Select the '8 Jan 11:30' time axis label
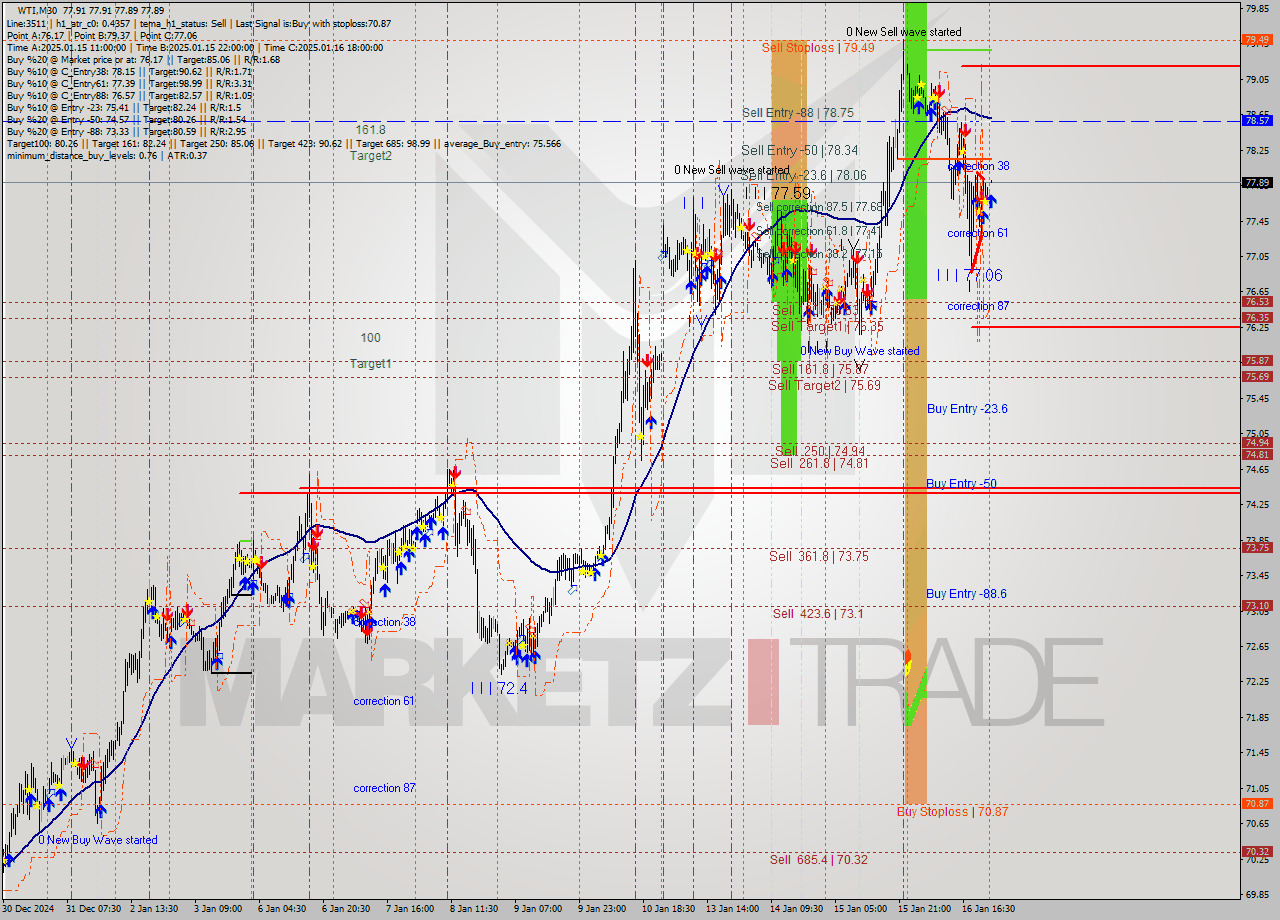The image size is (1280, 920). 474,909
